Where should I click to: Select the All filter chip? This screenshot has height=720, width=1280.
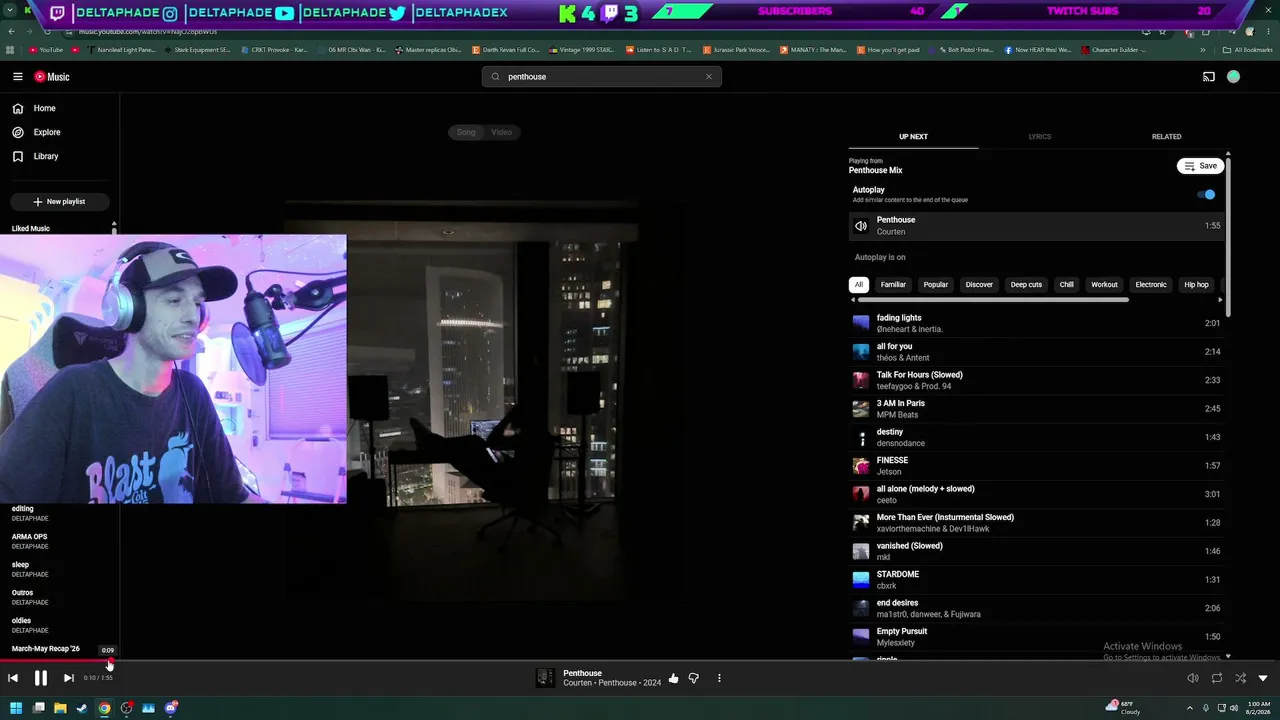[x=858, y=285]
